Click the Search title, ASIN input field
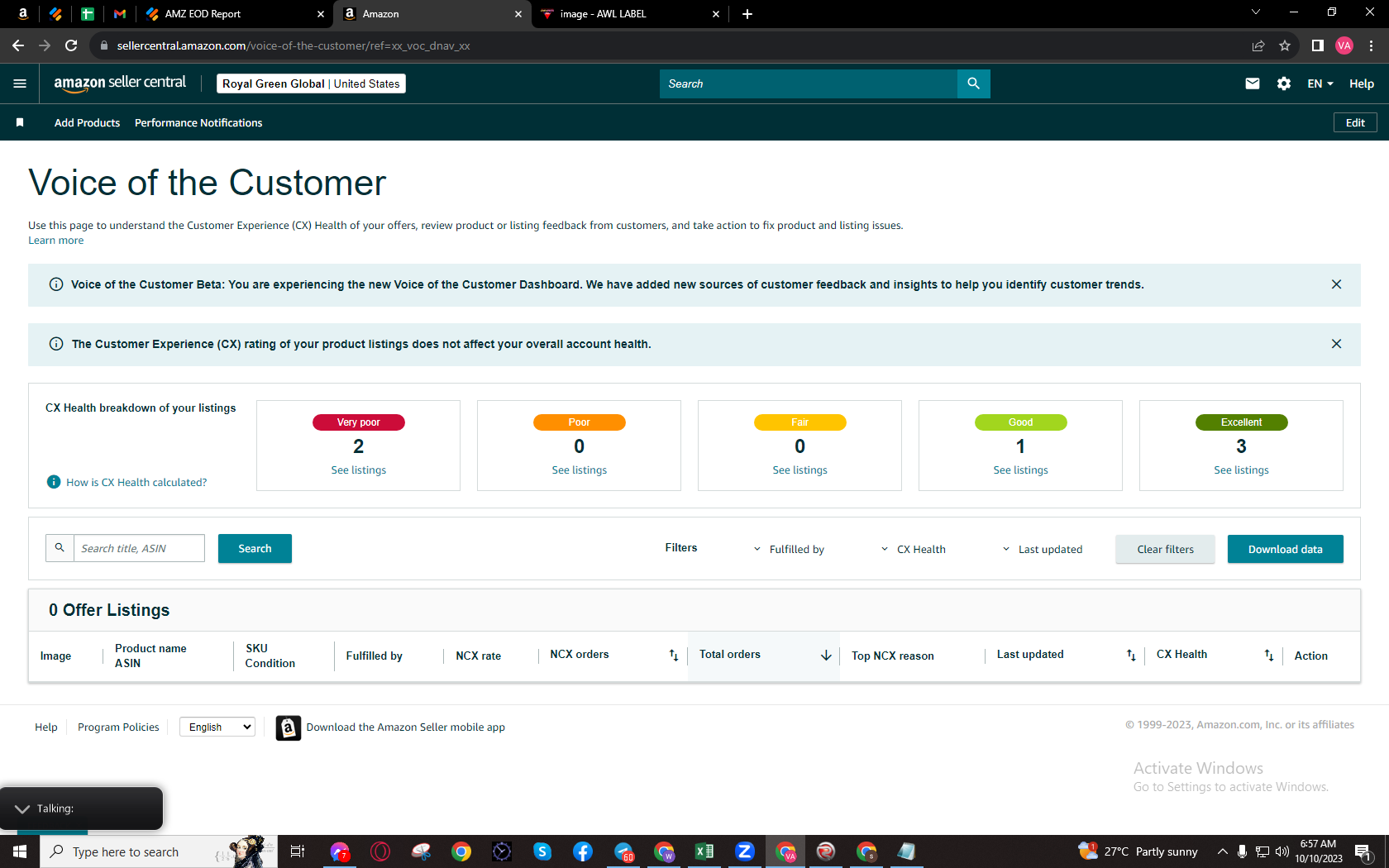Image resolution: width=1389 pixels, height=868 pixels. (x=139, y=548)
